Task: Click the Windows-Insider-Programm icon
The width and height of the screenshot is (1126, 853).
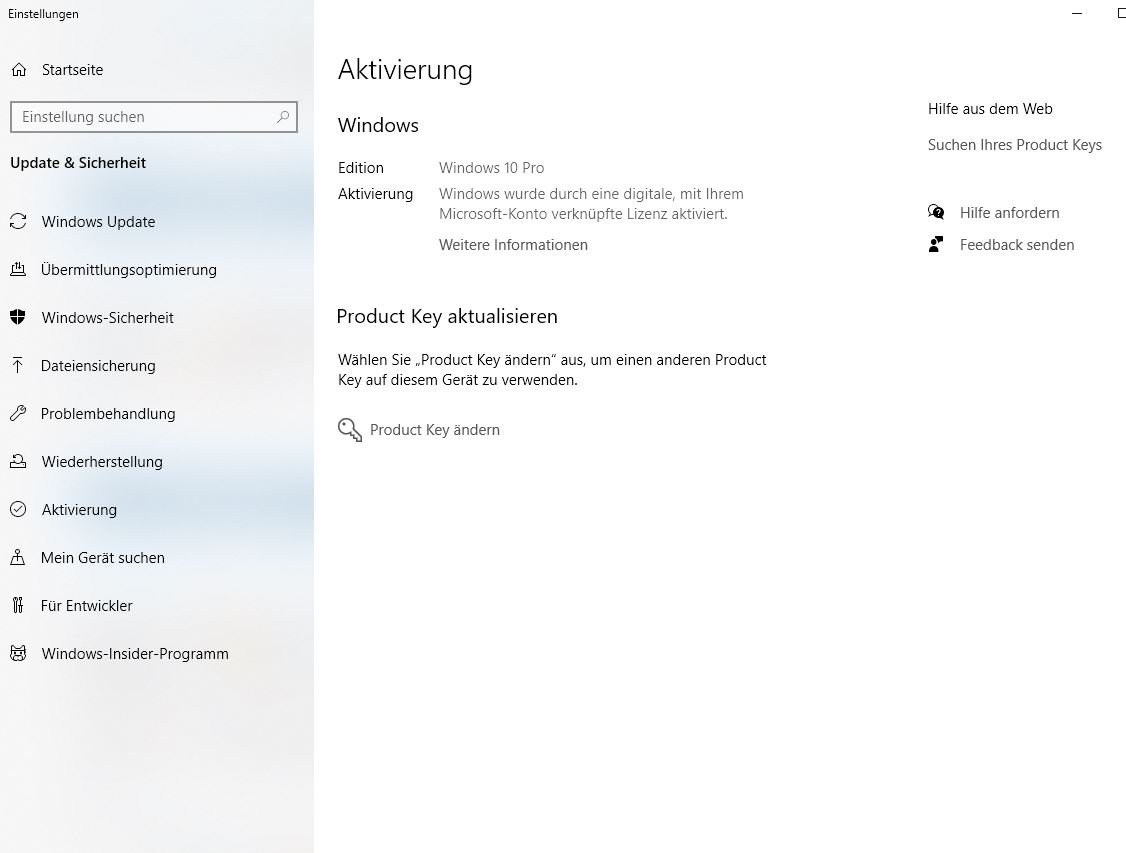Action: 18,653
